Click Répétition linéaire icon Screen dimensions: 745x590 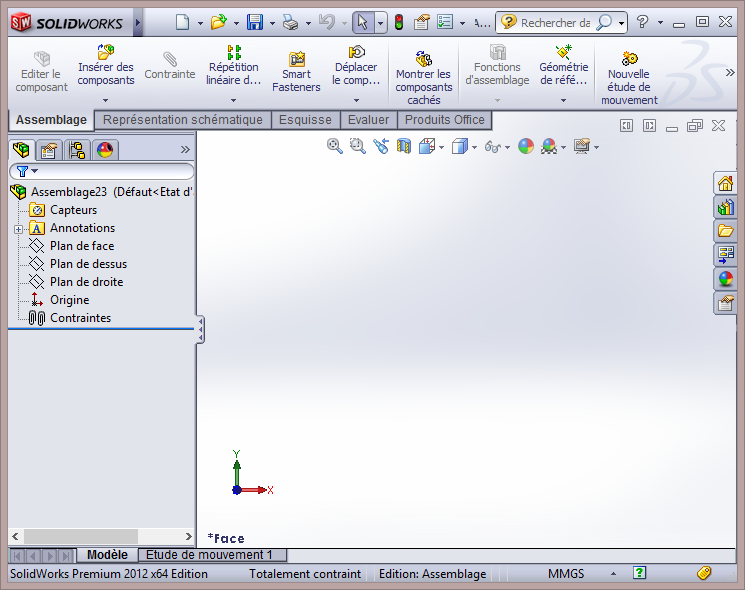coord(234,52)
